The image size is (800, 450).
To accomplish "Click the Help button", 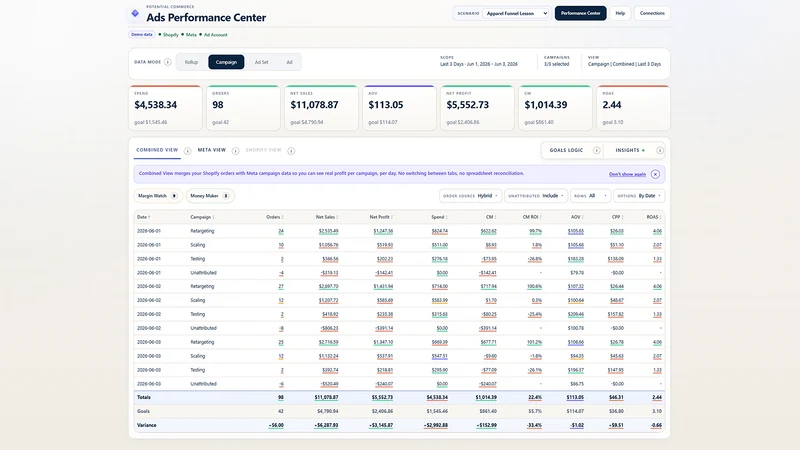I will point(620,13).
